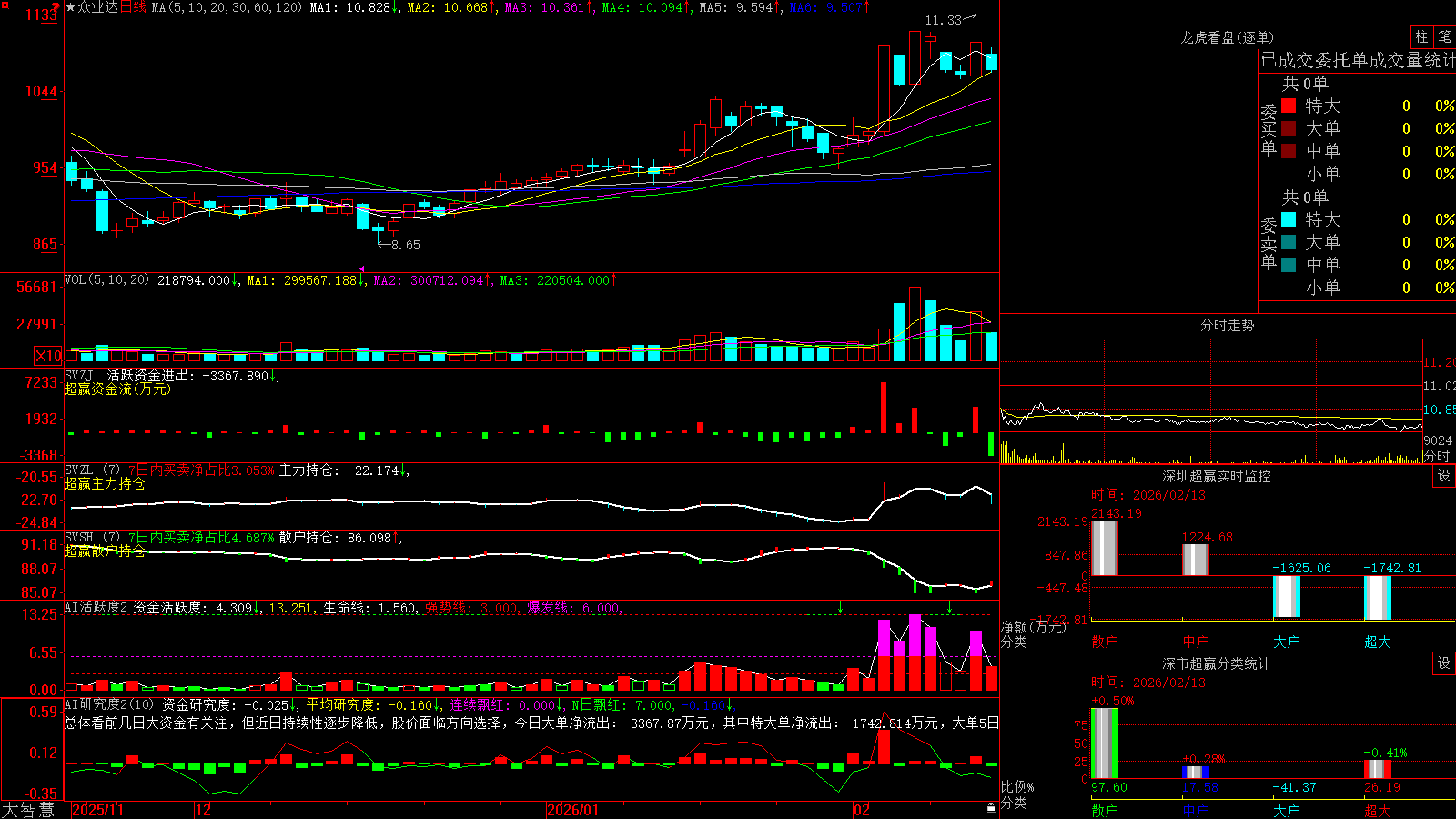Click the magenta triangle marker above VOL panel

point(361,269)
